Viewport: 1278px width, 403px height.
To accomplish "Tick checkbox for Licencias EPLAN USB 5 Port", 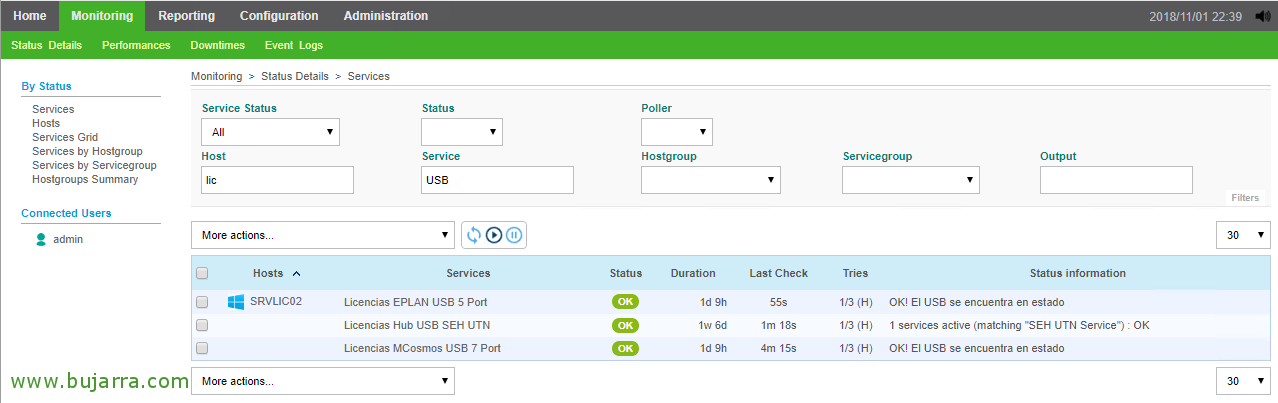I will [203, 301].
